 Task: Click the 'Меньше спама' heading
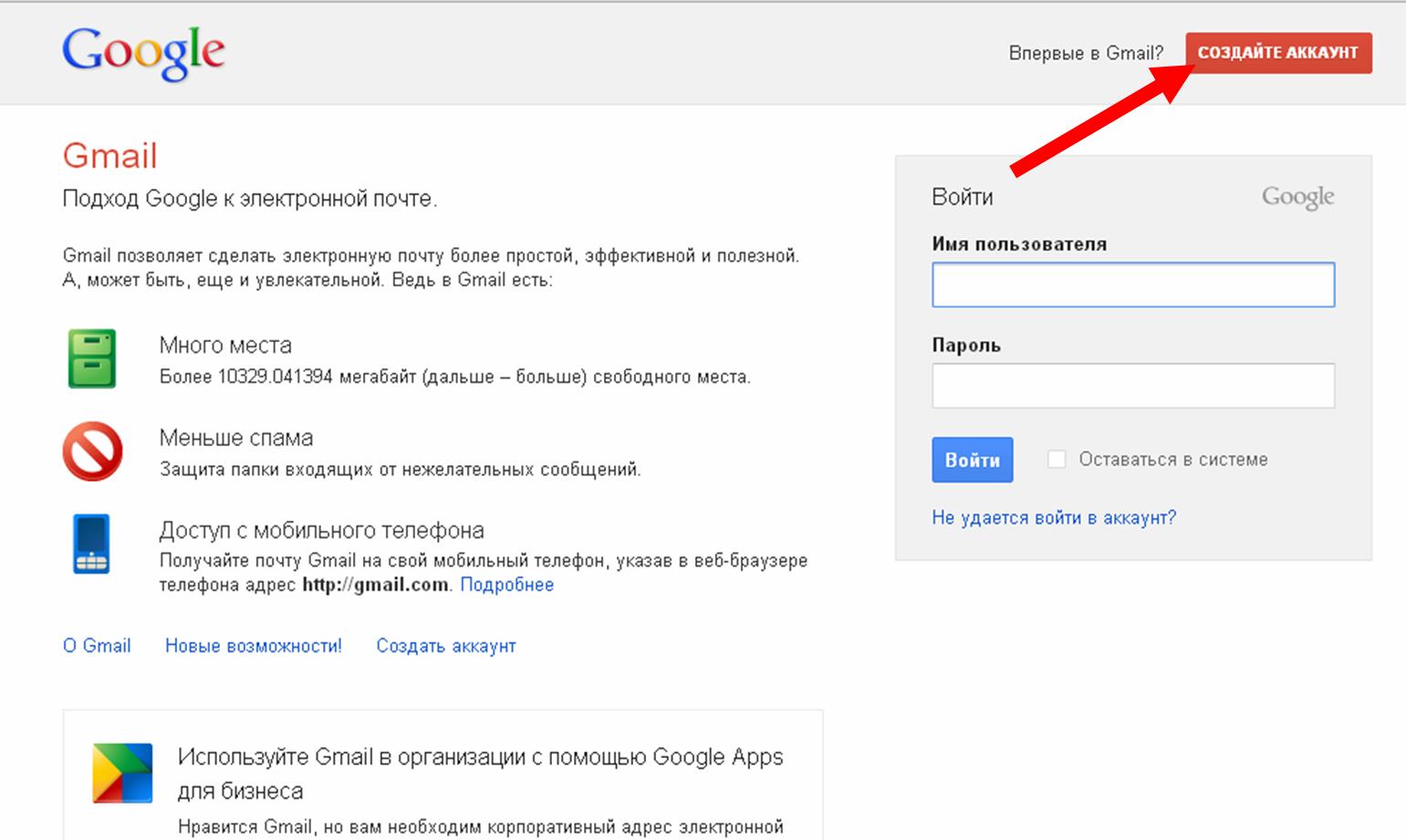tap(236, 438)
